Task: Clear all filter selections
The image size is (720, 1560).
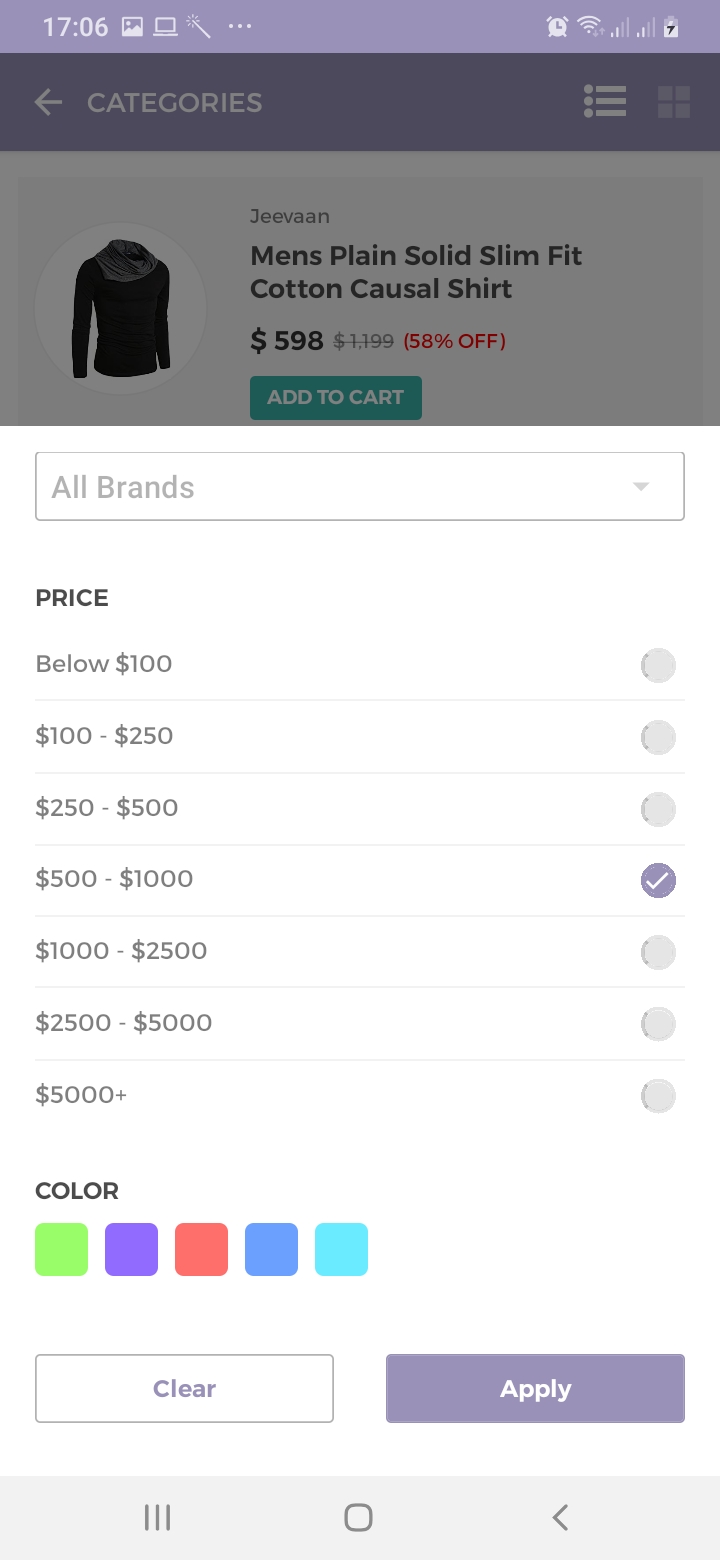Action: pyautogui.click(x=184, y=1388)
